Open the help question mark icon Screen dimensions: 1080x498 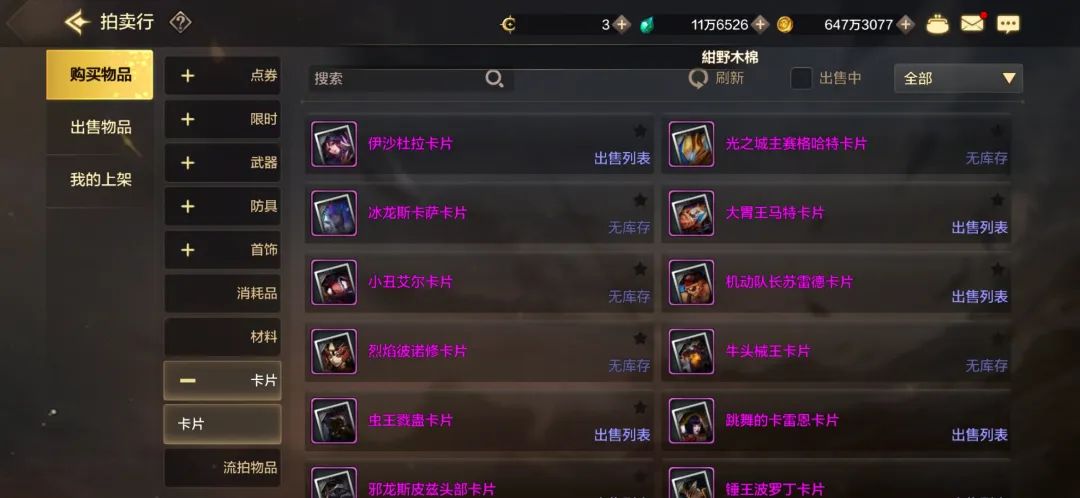tap(180, 23)
